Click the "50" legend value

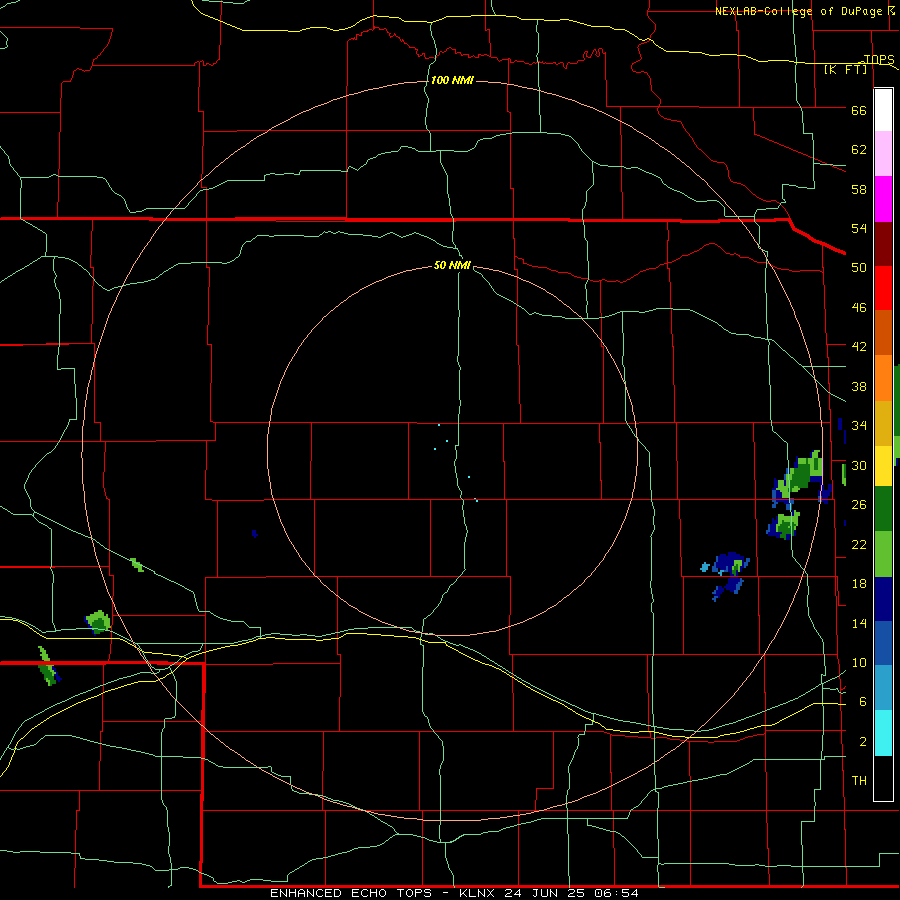pos(859,267)
